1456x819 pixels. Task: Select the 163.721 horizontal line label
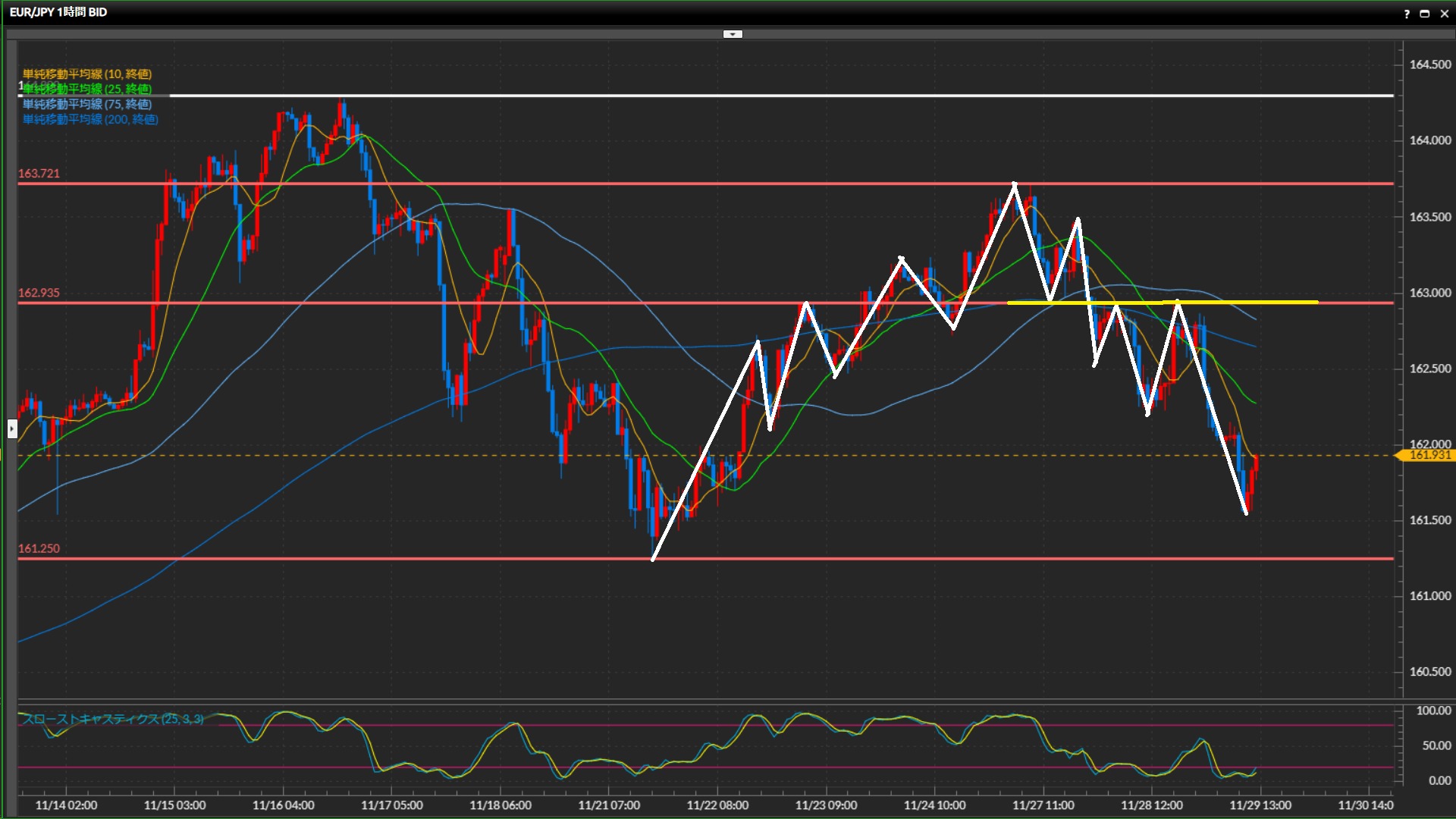point(39,173)
